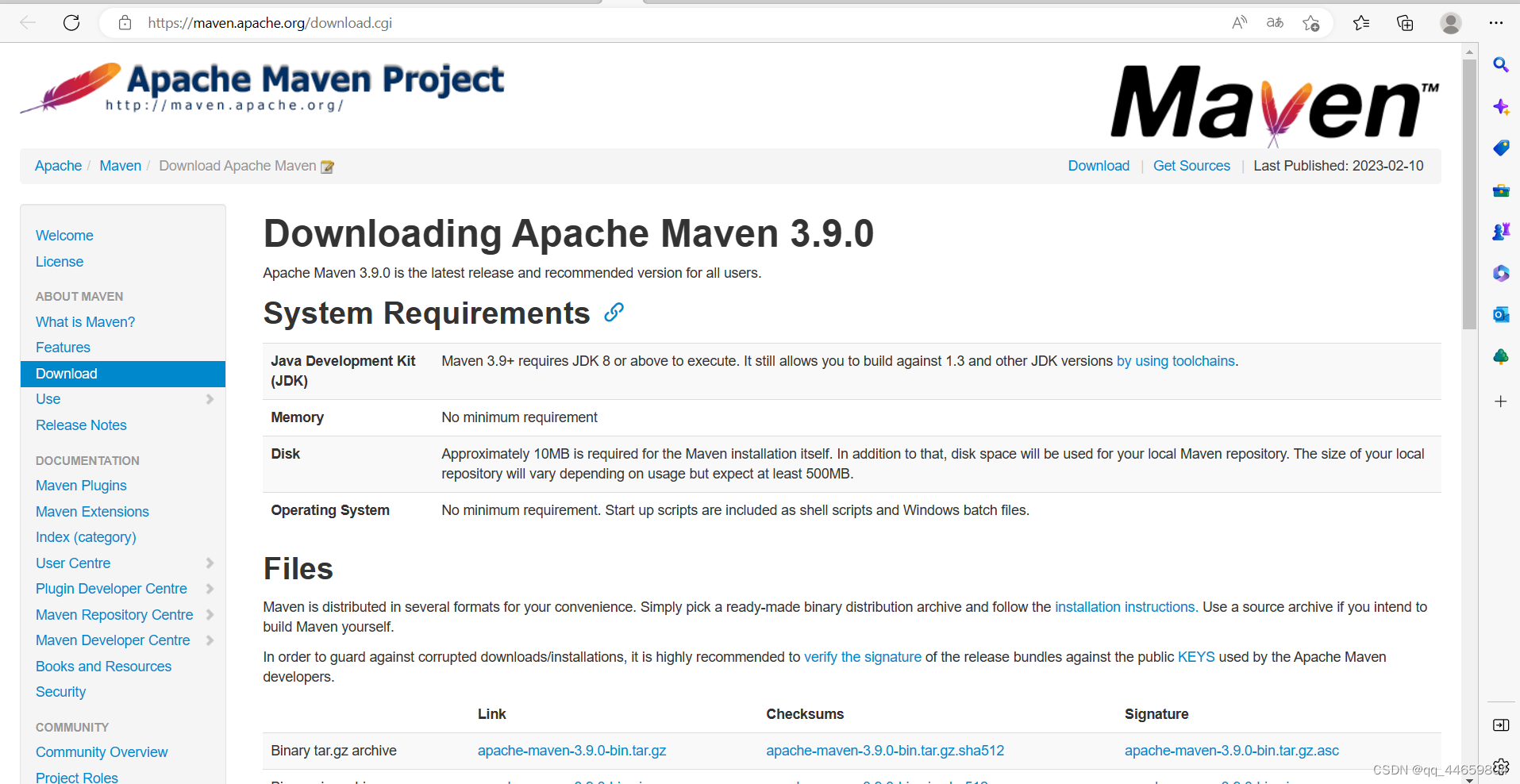Open the sidebar settings gear icon
The image size is (1520, 784).
pos(1500,767)
